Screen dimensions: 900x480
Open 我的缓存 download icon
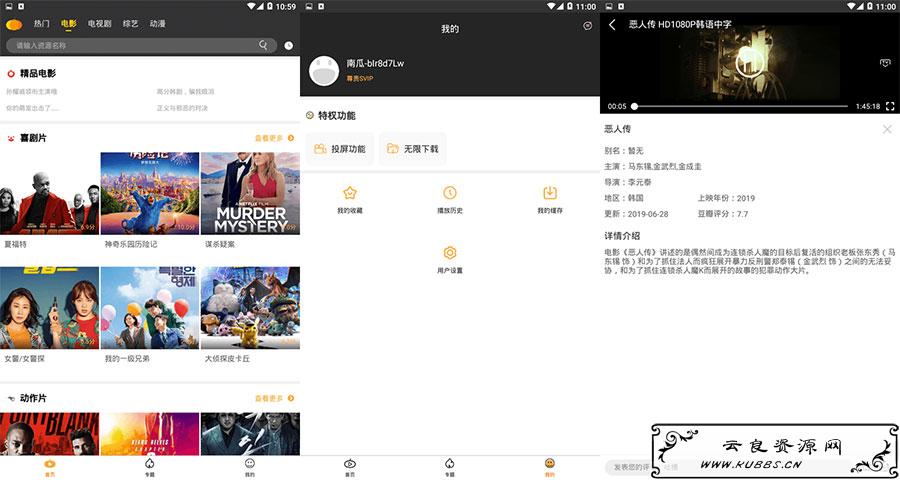(x=550, y=193)
